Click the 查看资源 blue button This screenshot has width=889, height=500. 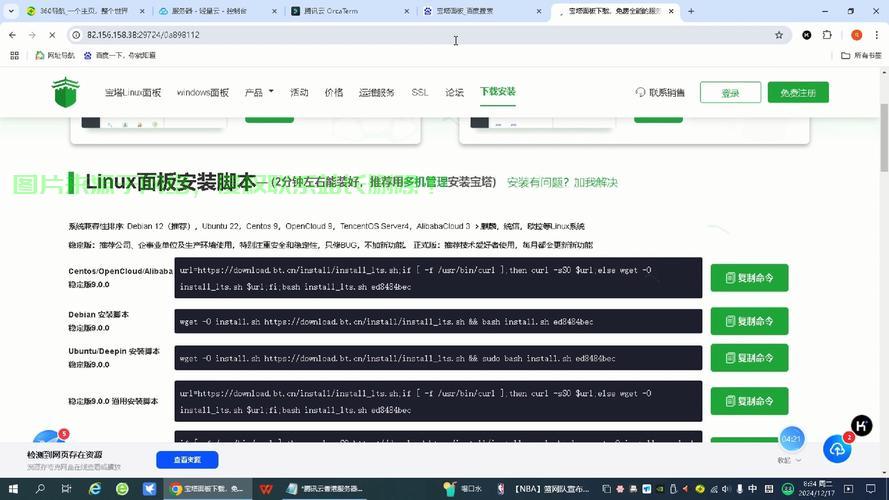[x=187, y=460]
